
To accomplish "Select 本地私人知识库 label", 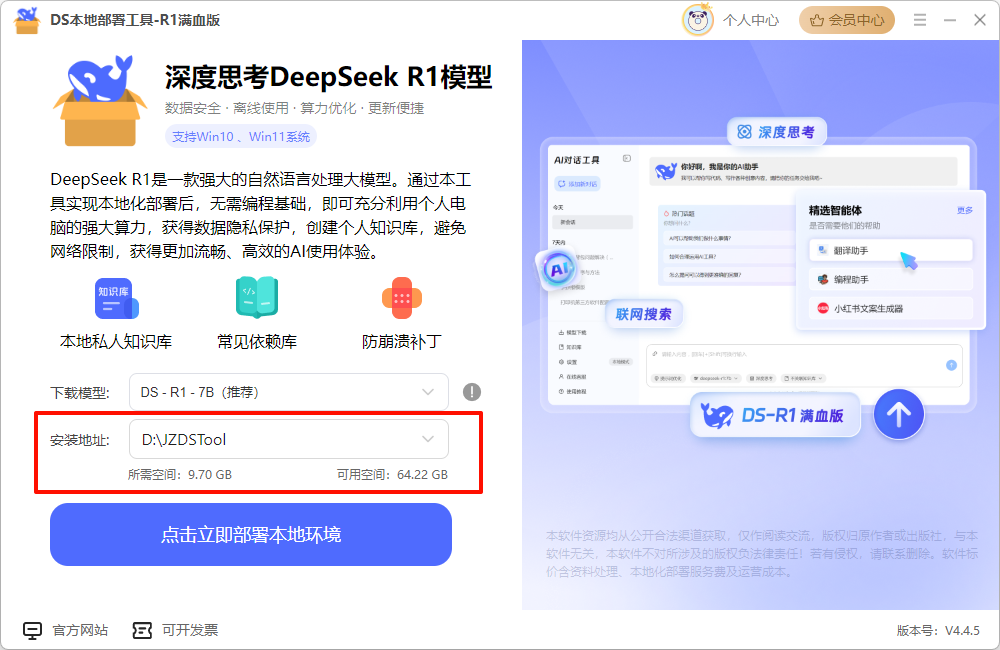I will coord(116,342).
